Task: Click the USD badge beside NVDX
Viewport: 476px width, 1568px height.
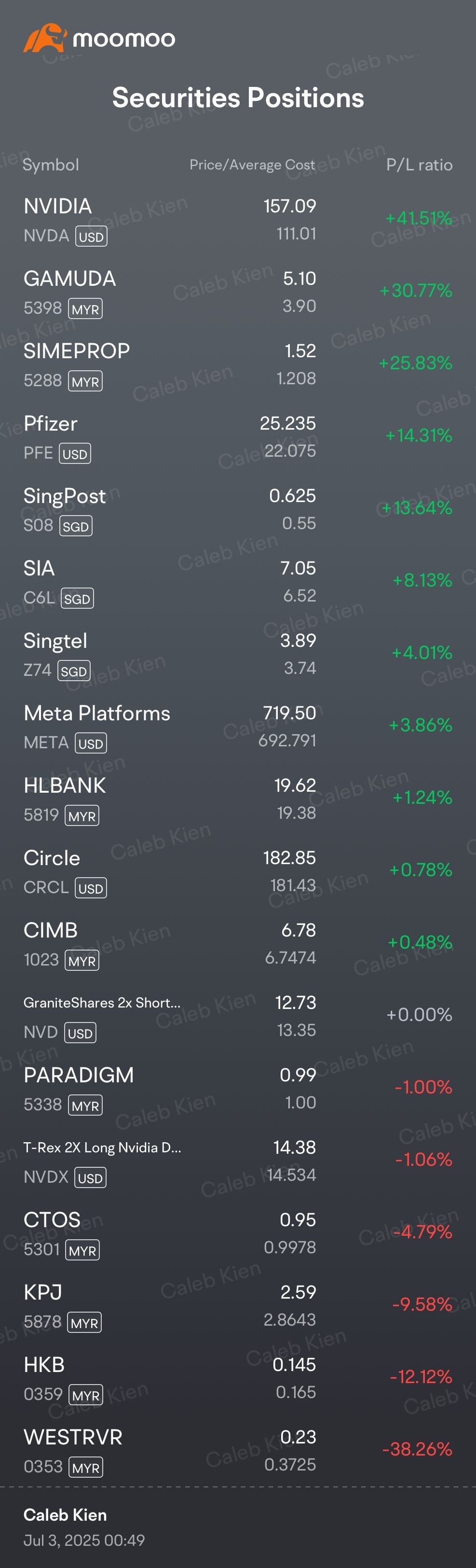Action: click(x=90, y=1178)
